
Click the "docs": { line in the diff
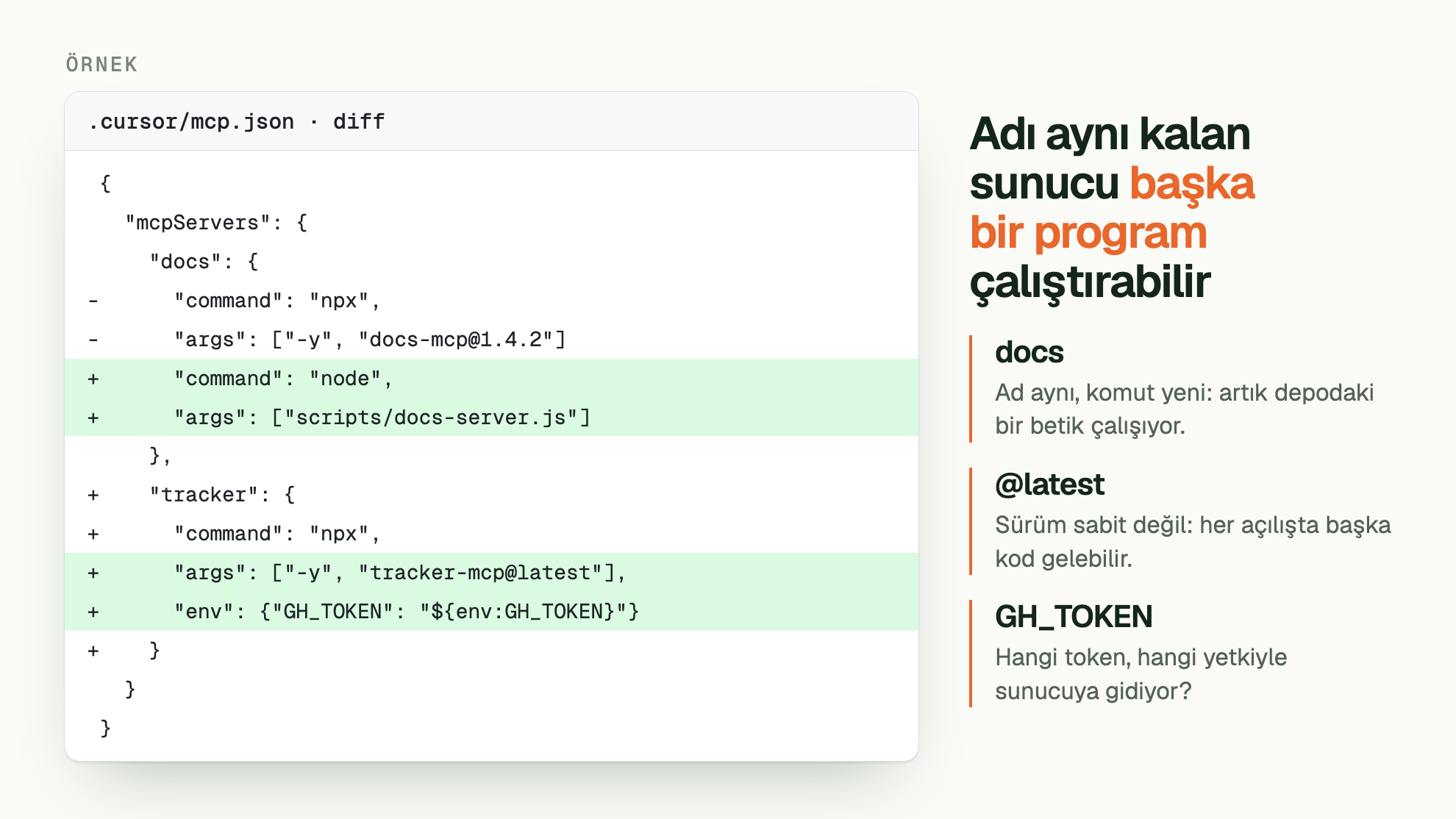491,262
